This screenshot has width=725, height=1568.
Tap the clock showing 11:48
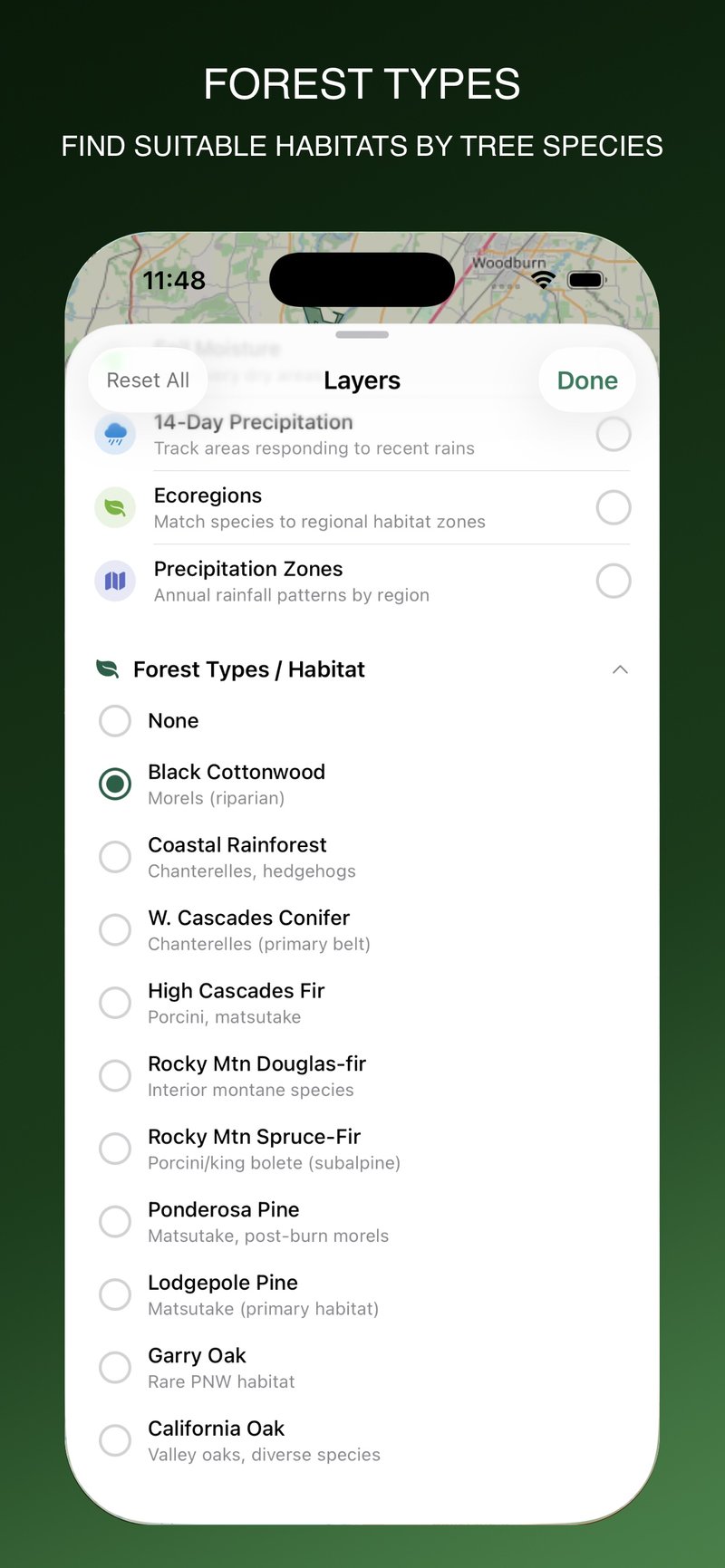click(x=173, y=281)
